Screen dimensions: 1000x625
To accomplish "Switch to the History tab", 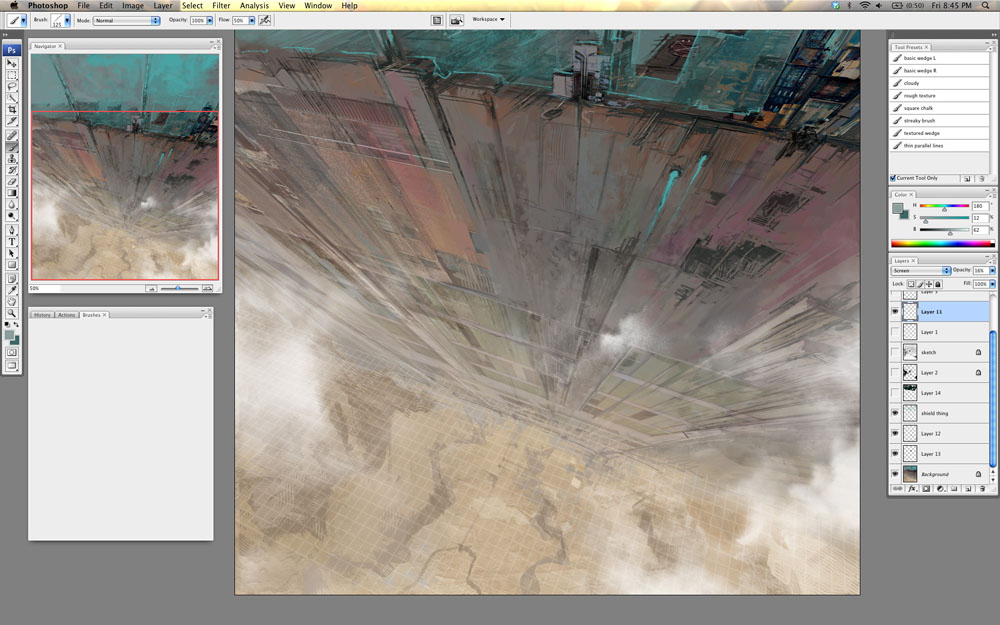I will (x=42, y=315).
